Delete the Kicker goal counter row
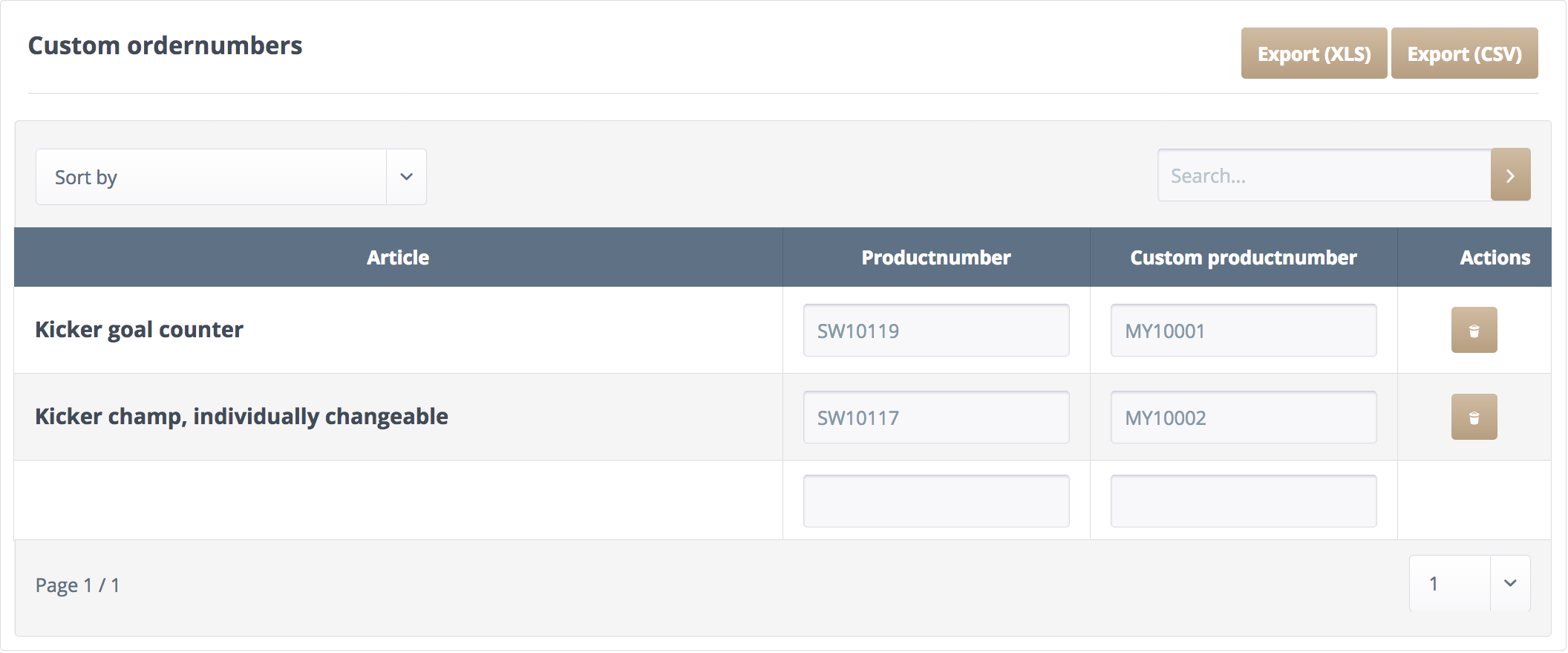This screenshot has width=1568, height=653. [1474, 330]
